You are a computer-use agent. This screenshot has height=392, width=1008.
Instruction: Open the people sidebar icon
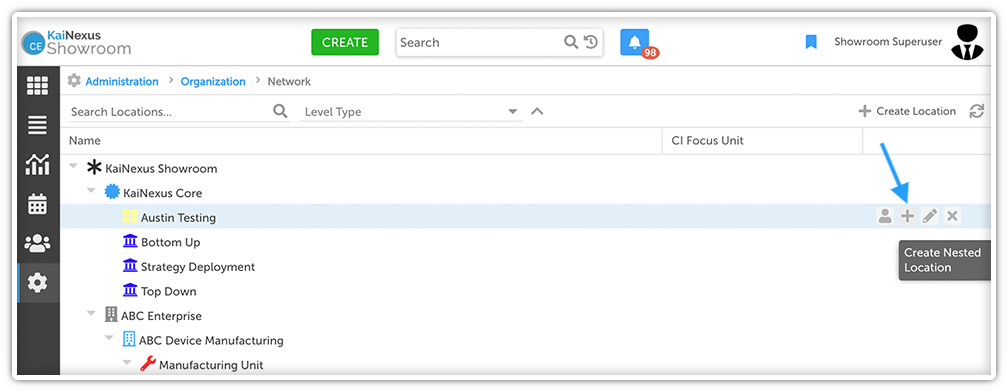click(x=37, y=243)
